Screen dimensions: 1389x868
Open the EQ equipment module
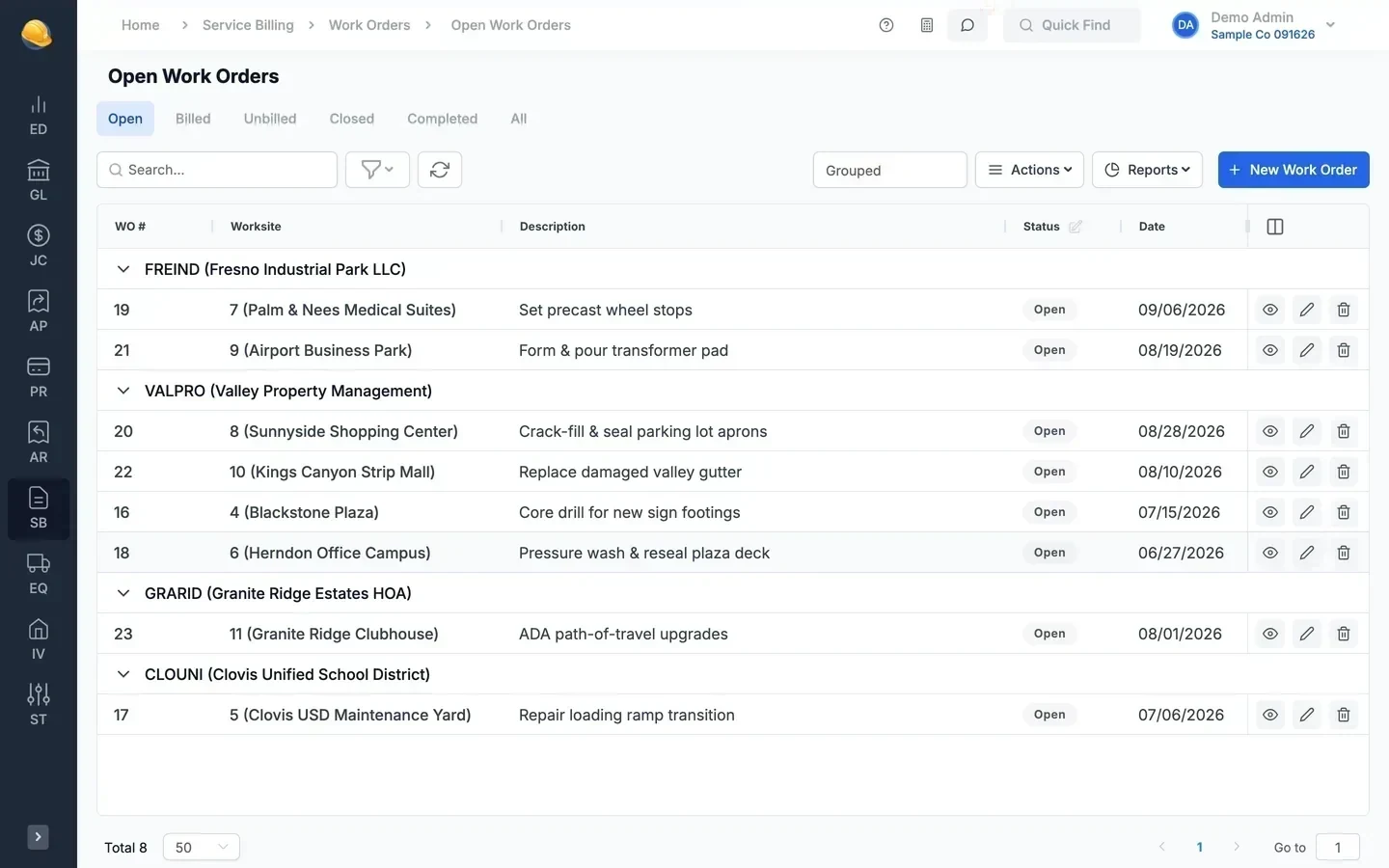[x=38, y=575]
